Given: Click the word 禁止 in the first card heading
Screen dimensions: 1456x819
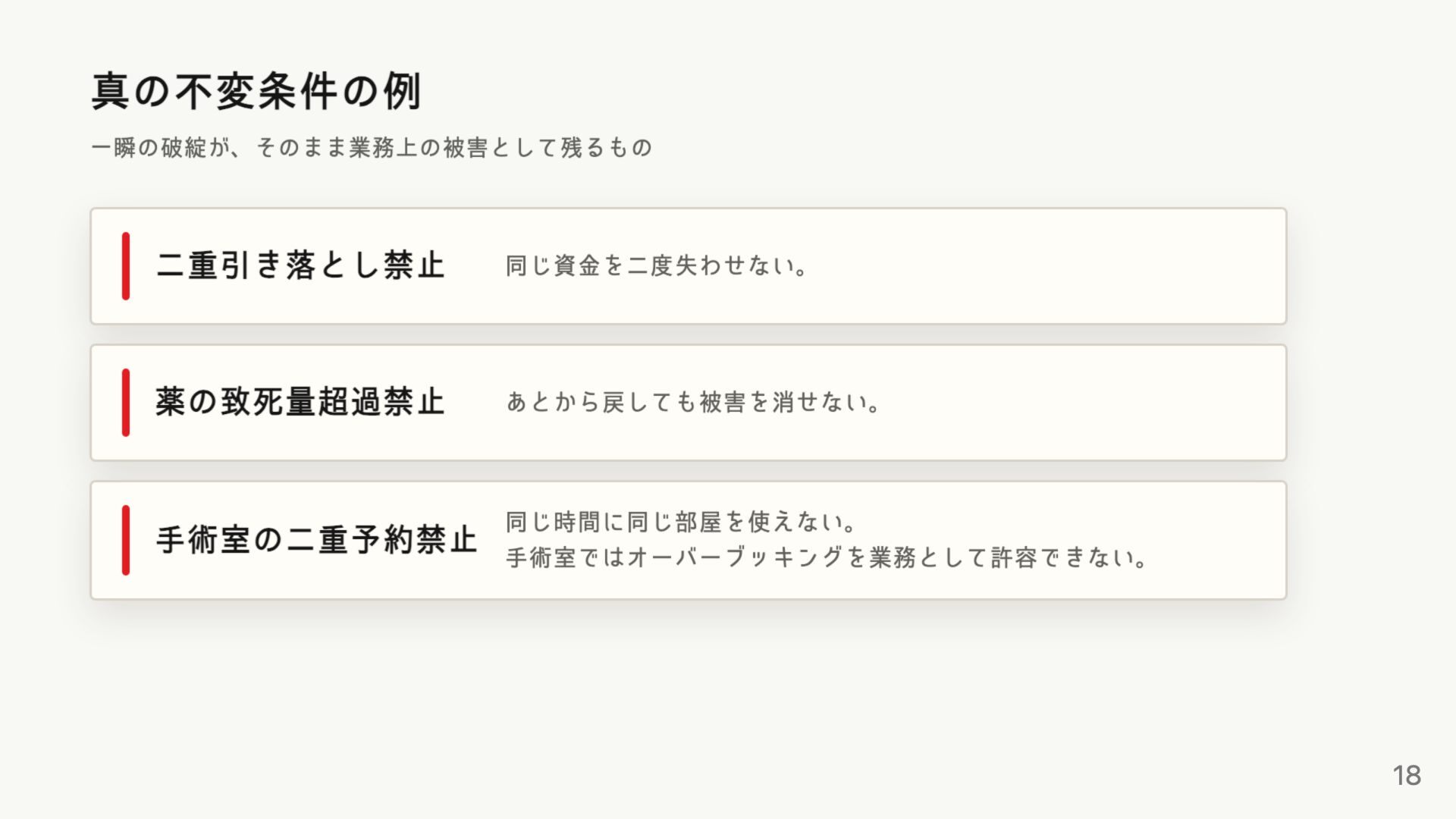Looking at the screenshot, I should click(414, 266).
